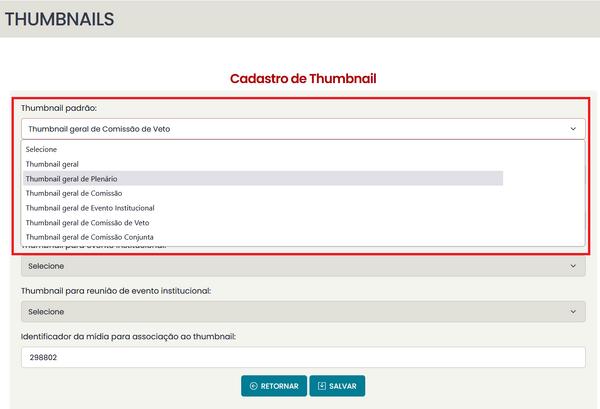The width and height of the screenshot is (600, 409).
Task: Select the 'Thumbnail geral' option
Action: (52, 163)
